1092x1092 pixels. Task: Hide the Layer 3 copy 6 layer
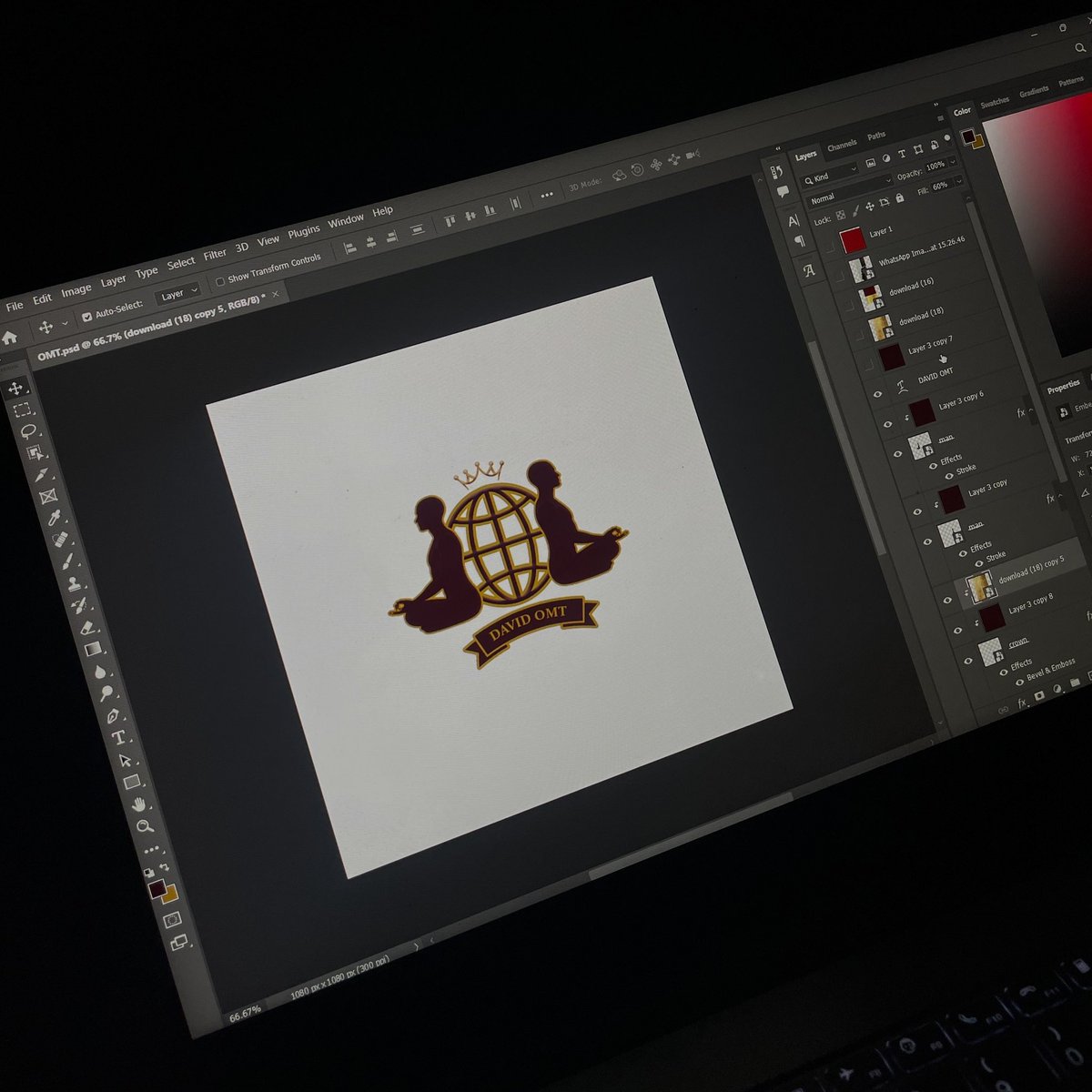[888, 424]
